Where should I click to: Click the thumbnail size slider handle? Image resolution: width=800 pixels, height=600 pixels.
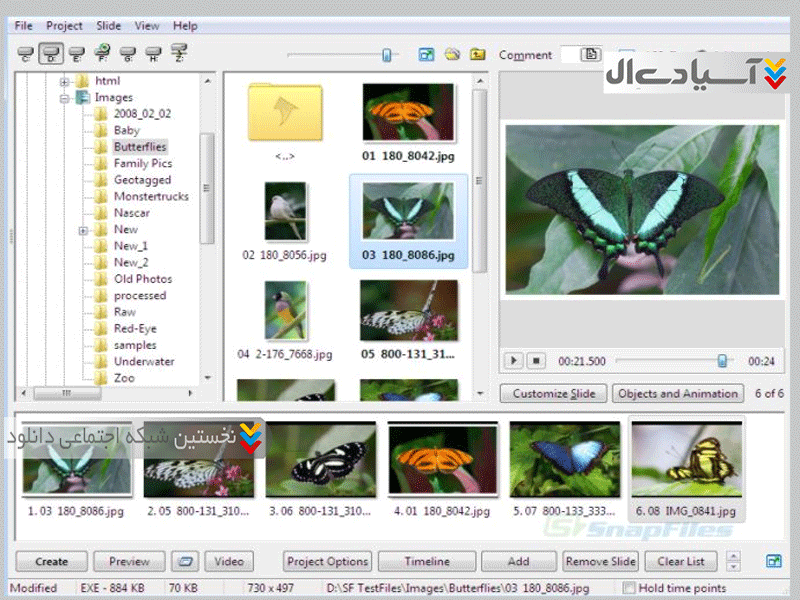tap(386, 56)
